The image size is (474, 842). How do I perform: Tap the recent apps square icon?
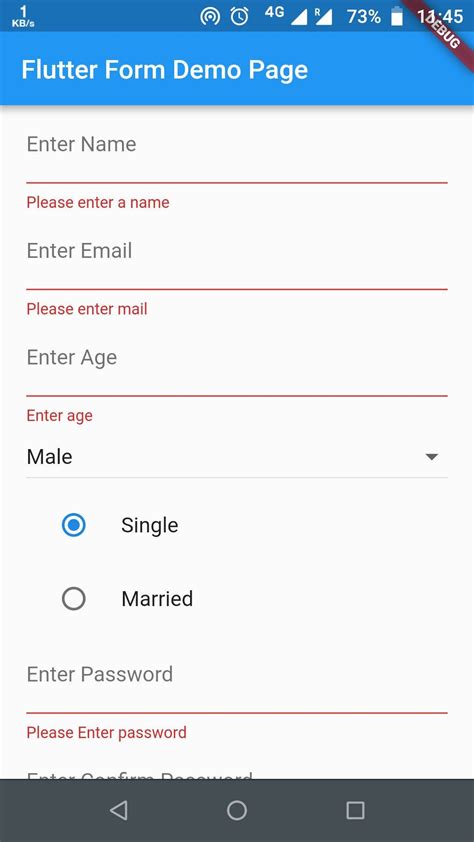[355, 810]
